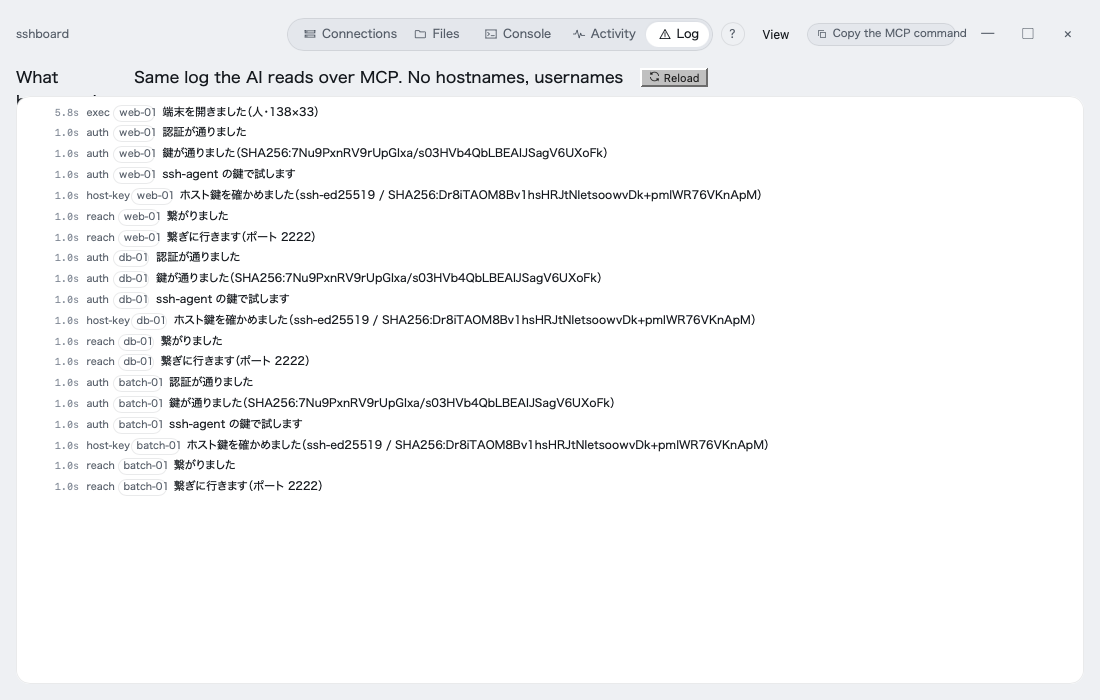
Task: Copy the MCP command
Action: [881, 34]
